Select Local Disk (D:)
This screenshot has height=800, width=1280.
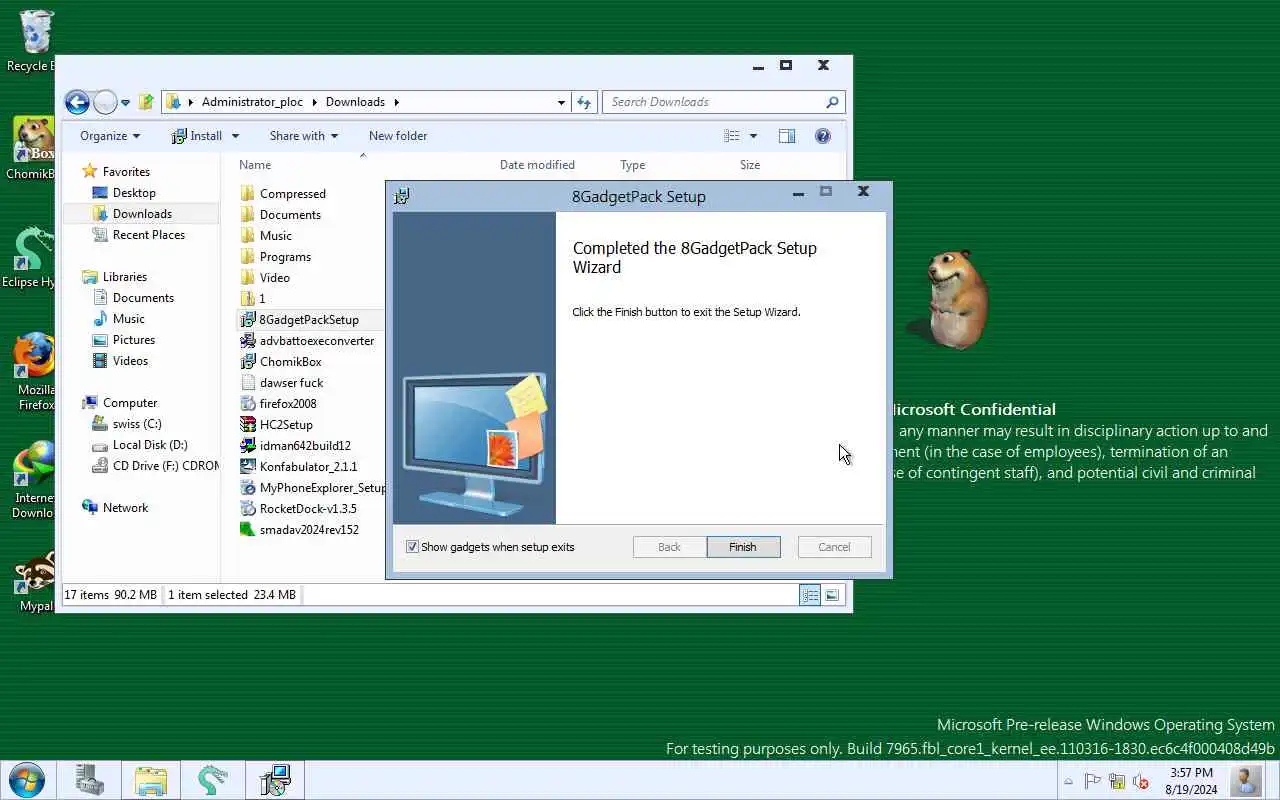click(x=150, y=445)
